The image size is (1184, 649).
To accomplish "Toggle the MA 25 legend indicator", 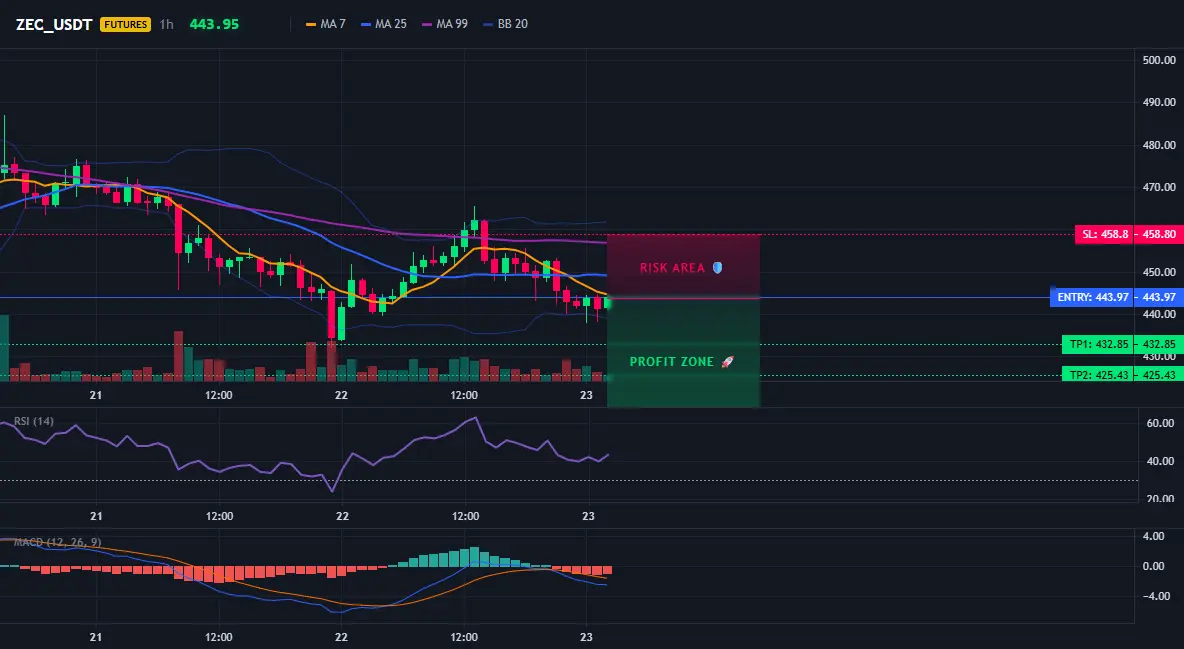I will 384,24.
